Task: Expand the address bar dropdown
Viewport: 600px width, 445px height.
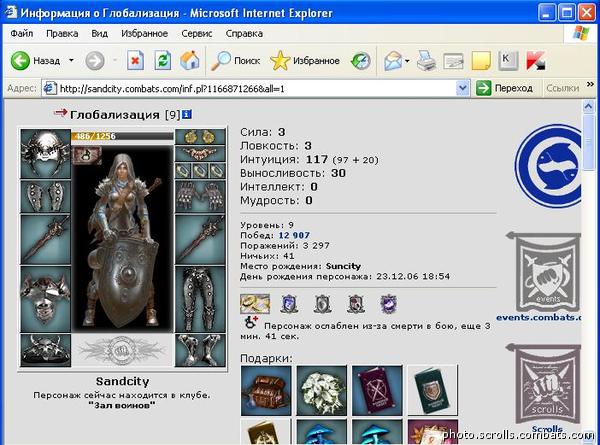Action: click(x=463, y=89)
